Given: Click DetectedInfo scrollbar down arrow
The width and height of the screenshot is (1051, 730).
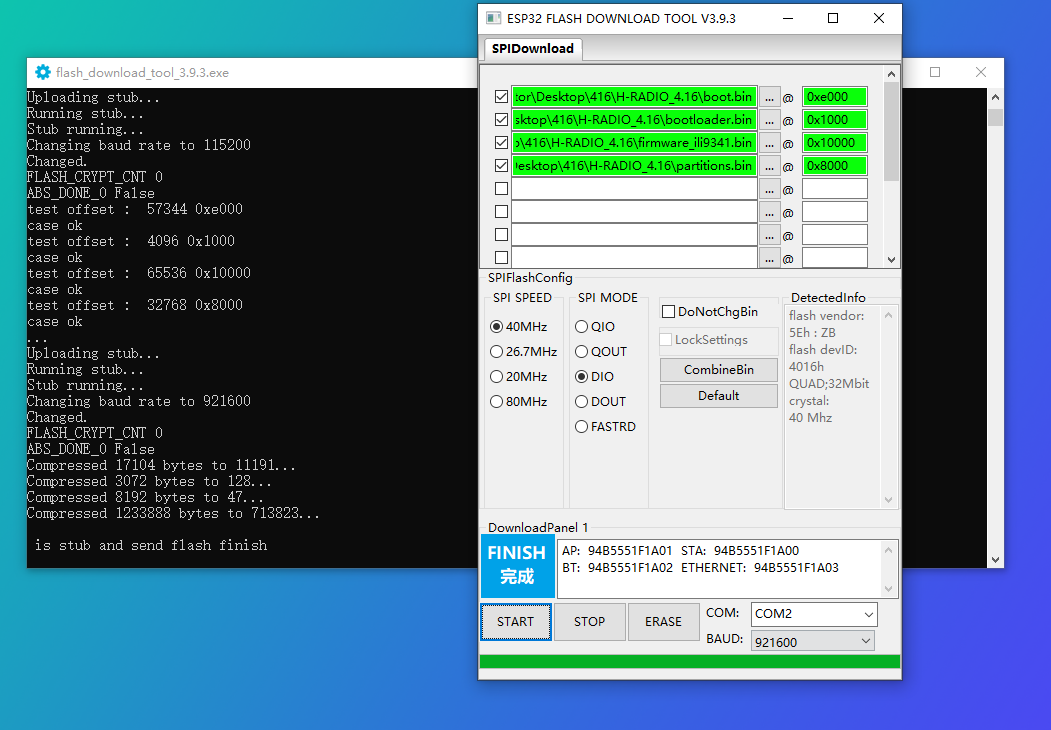Looking at the screenshot, I should pyautogui.click(x=889, y=499).
